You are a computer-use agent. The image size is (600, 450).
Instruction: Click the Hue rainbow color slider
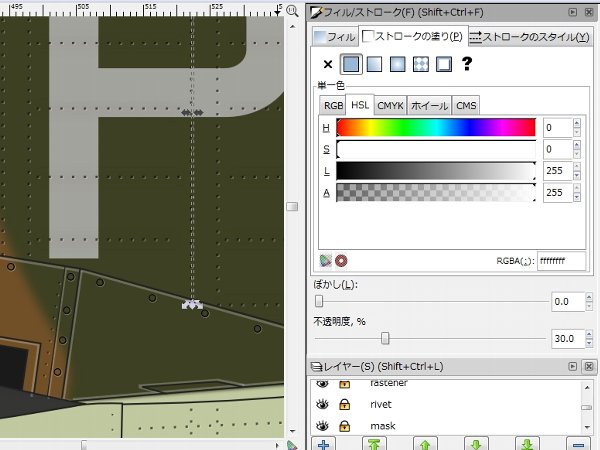[x=436, y=127]
